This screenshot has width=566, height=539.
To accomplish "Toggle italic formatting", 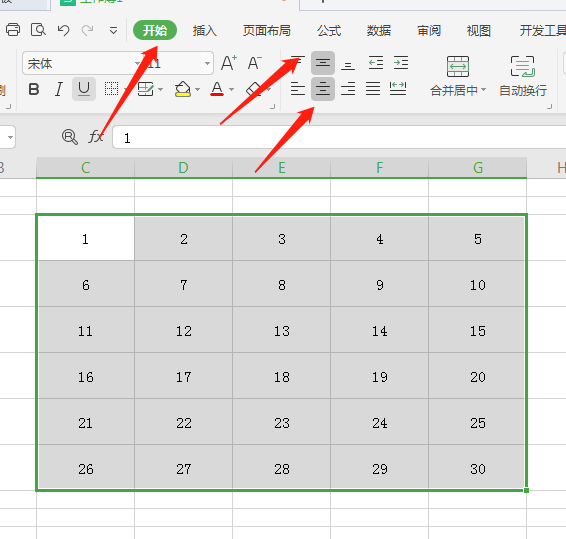I will coord(59,89).
